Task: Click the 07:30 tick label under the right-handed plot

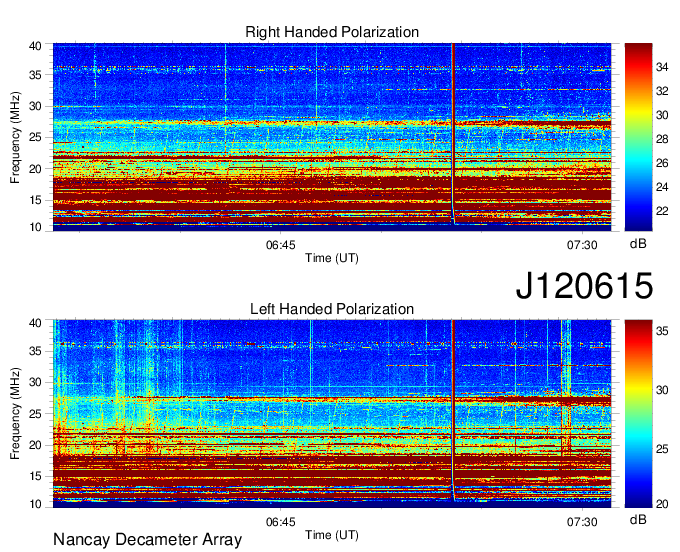Action: (x=582, y=245)
